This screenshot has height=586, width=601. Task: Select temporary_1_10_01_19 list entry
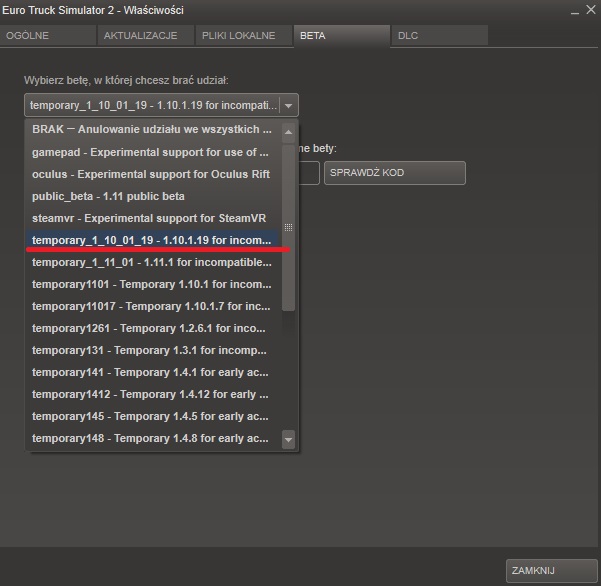(153, 240)
